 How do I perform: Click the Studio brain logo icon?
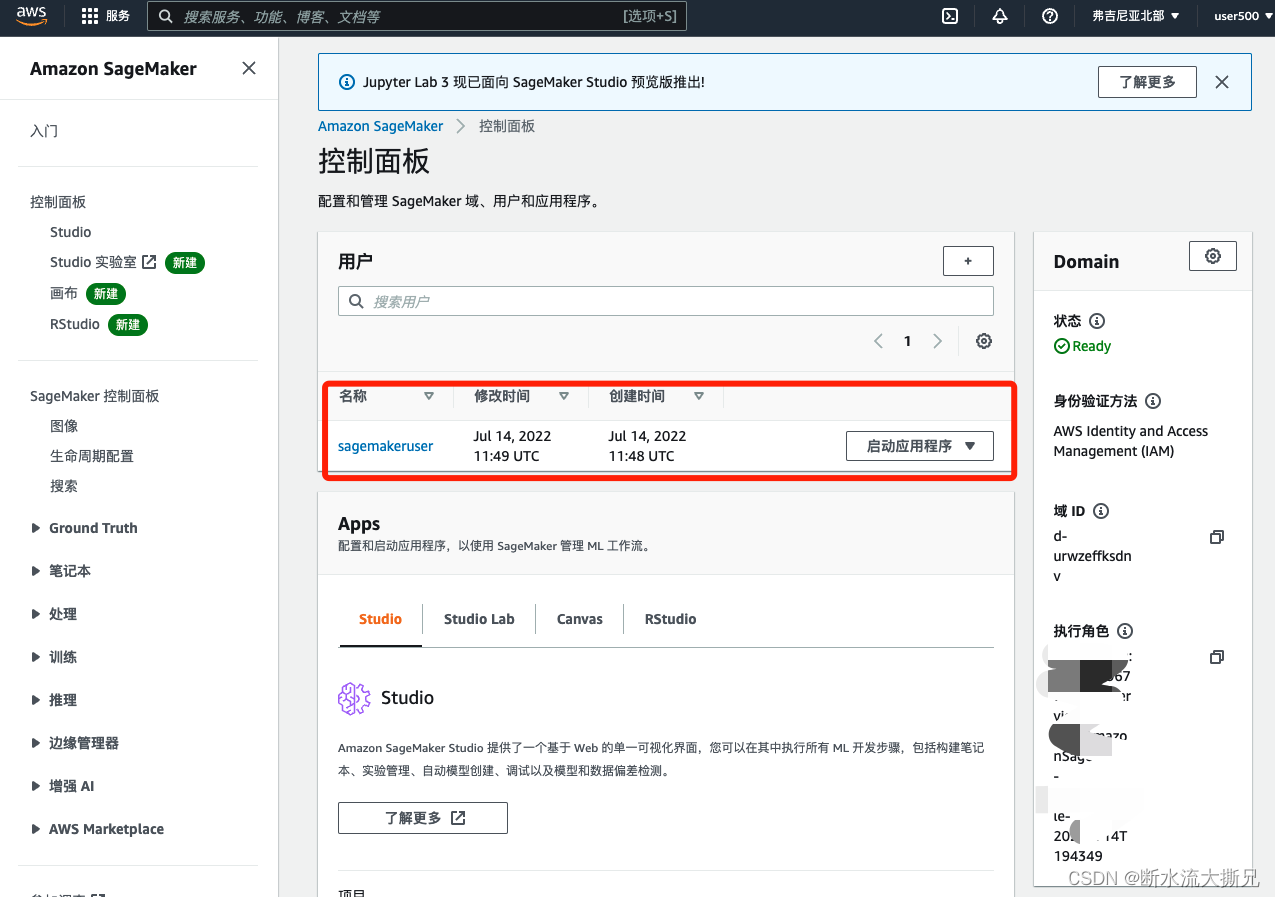[x=354, y=698]
